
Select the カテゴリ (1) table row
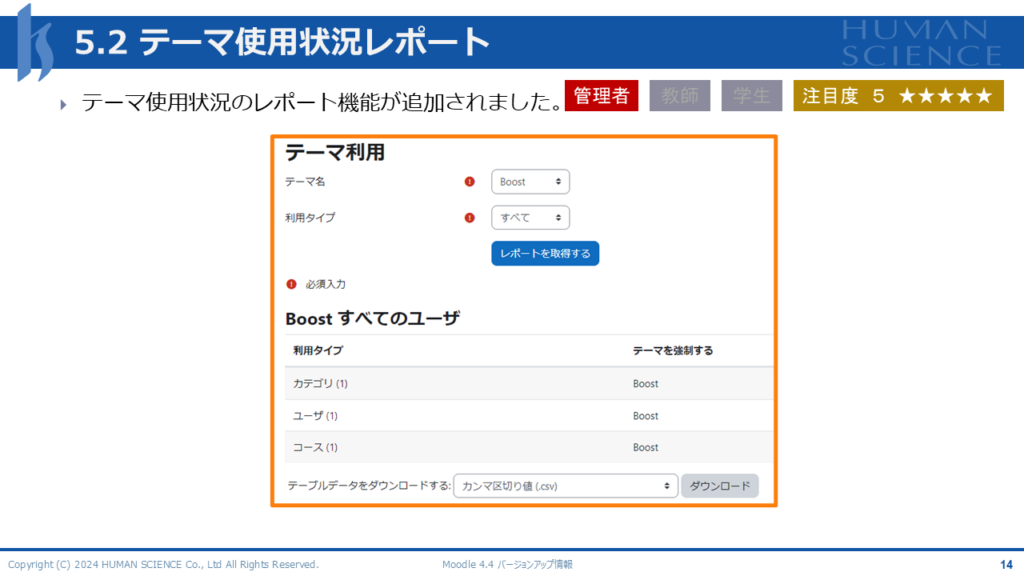point(529,383)
